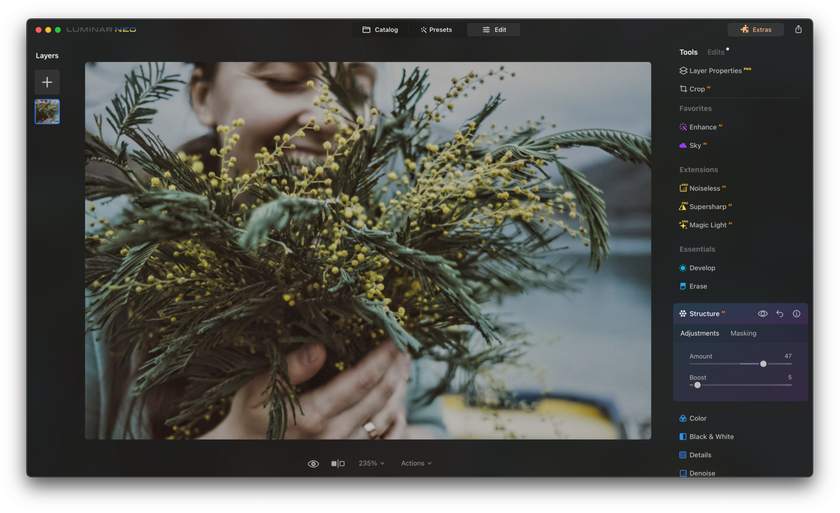Open the Supersharp extension icon
The width and height of the screenshot is (840, 513).
(683, 206)
